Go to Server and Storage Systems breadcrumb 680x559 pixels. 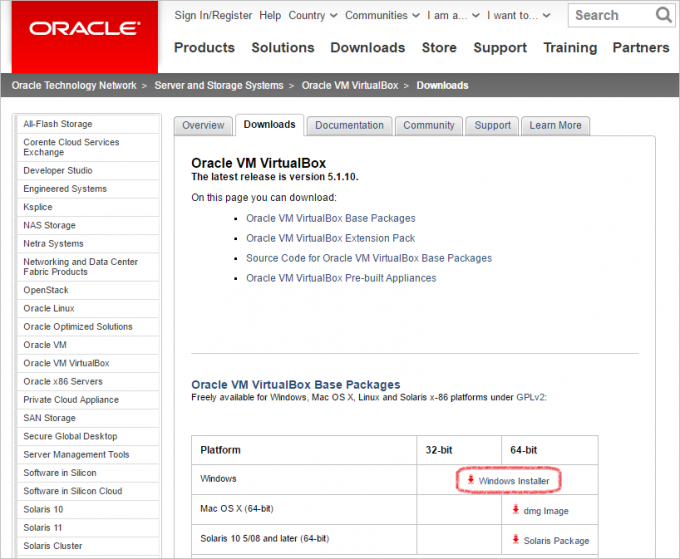coord(219,85)
